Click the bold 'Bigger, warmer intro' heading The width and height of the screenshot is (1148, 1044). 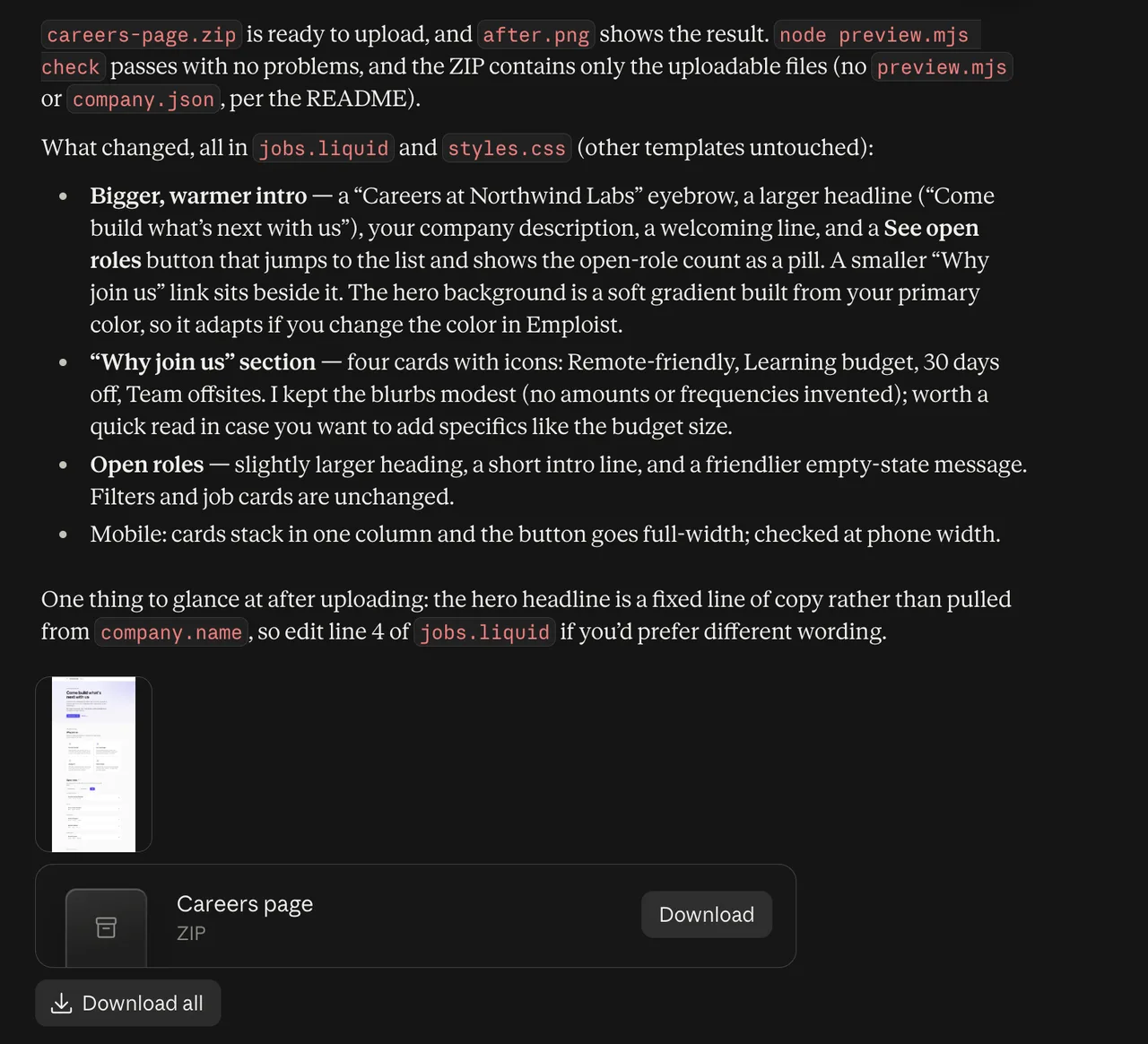[198, 196]
